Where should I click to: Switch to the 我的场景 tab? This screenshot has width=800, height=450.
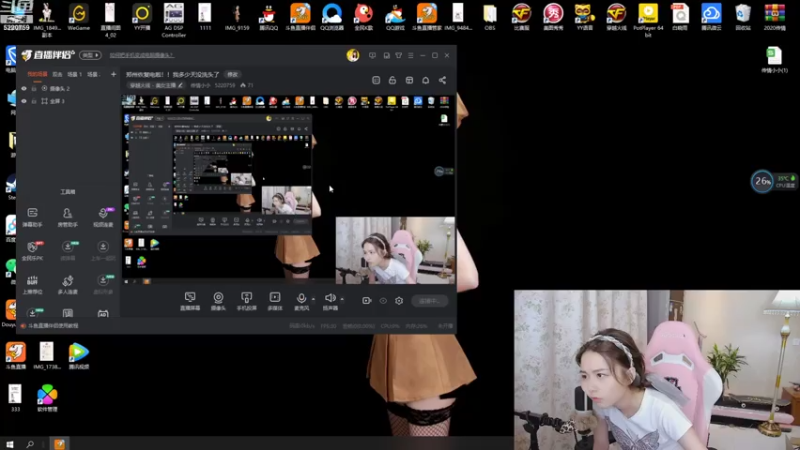click(x=37, y=74)
